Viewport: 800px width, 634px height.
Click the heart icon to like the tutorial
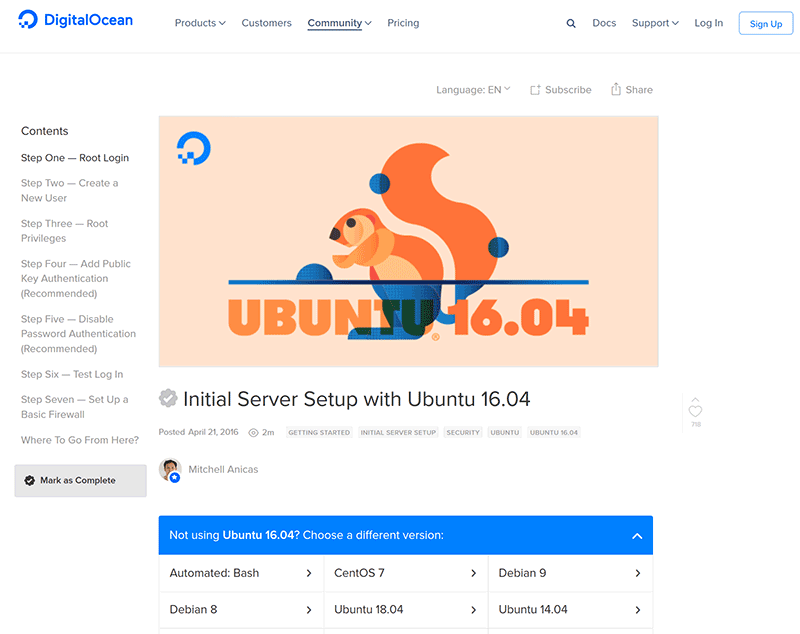click(x=695, y=411)
